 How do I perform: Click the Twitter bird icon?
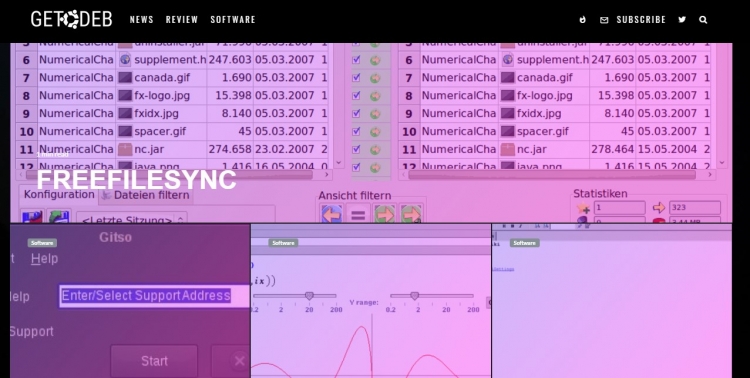(x=682, y=20)
